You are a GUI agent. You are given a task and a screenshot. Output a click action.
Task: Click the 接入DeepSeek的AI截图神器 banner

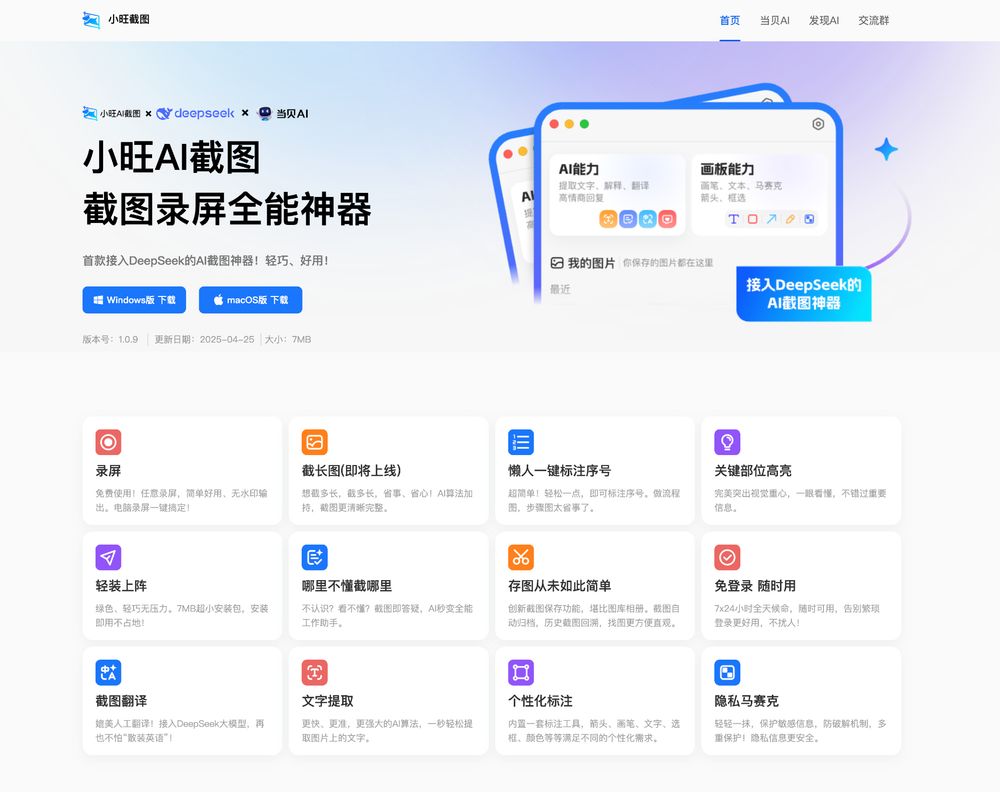point(804,294)
